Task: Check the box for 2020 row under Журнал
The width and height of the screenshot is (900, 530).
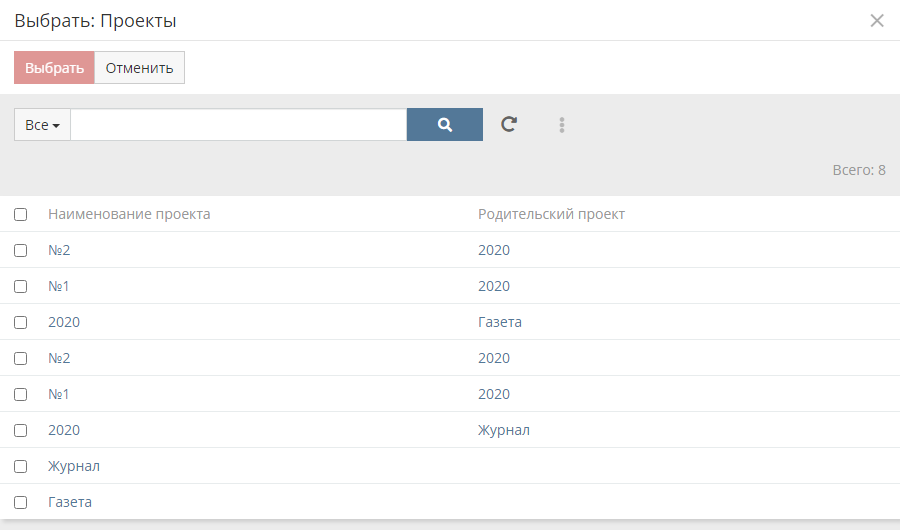Action: point(20,430)
